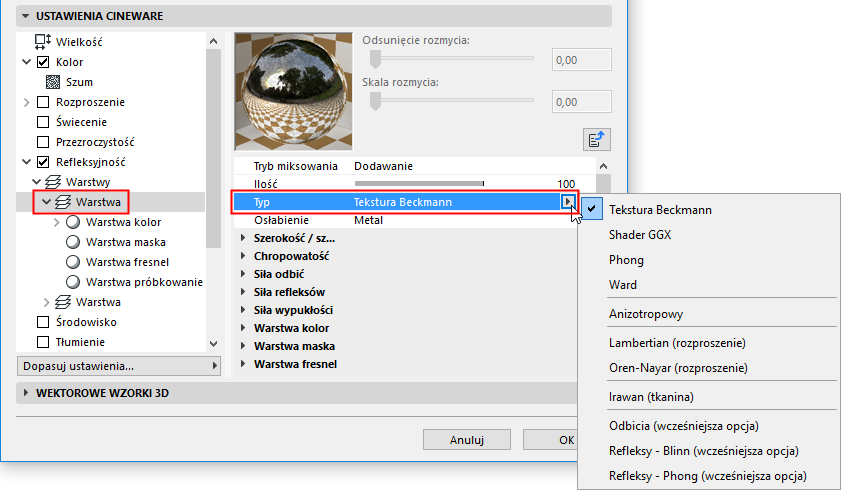The width and height of the screenshot is (841, 490).
Task: Click the tree scrollbar down arrow
Action: coord(213,344)
